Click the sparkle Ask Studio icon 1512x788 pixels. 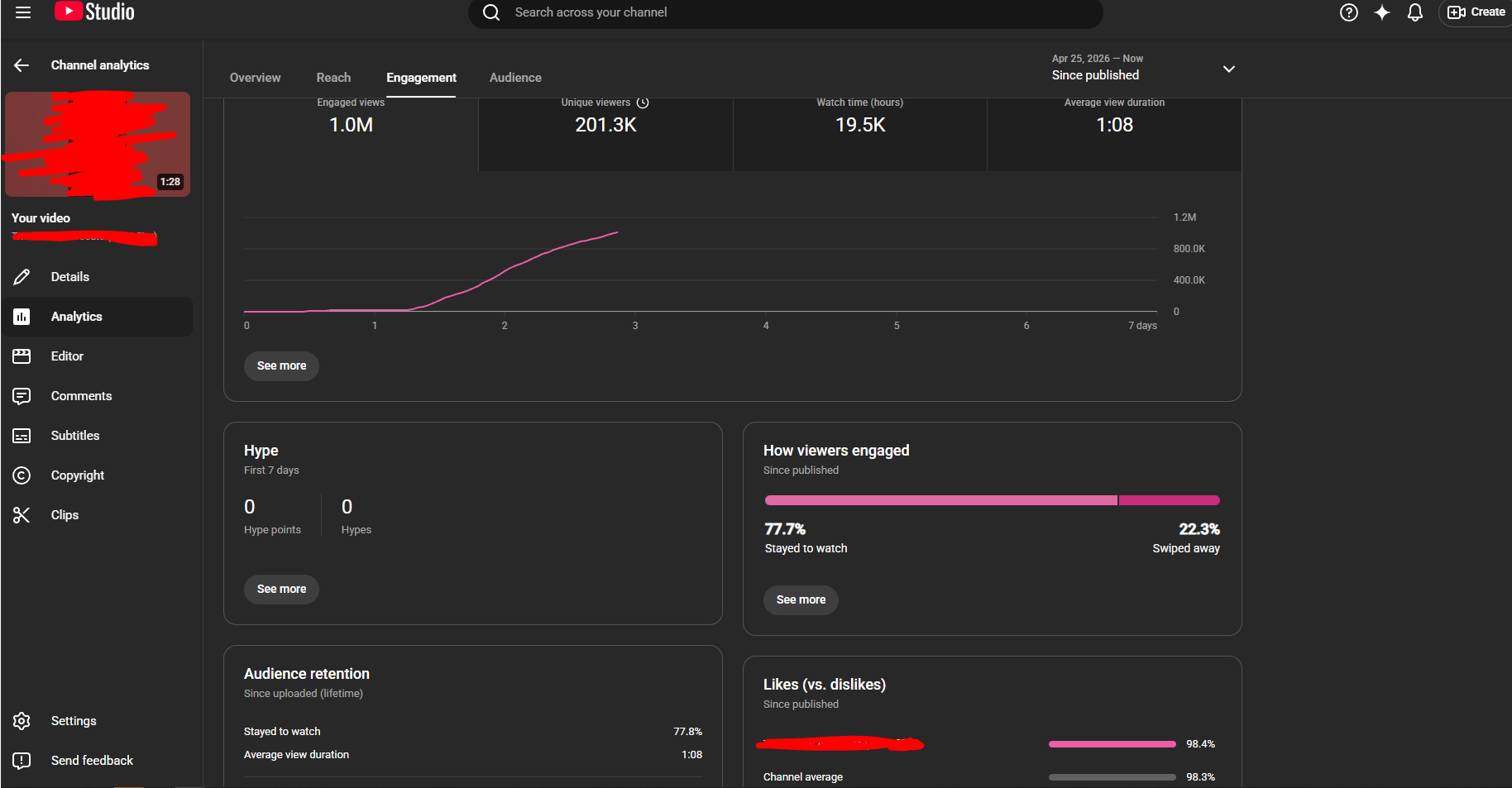pyautogui.click(x=1382, y=12)
